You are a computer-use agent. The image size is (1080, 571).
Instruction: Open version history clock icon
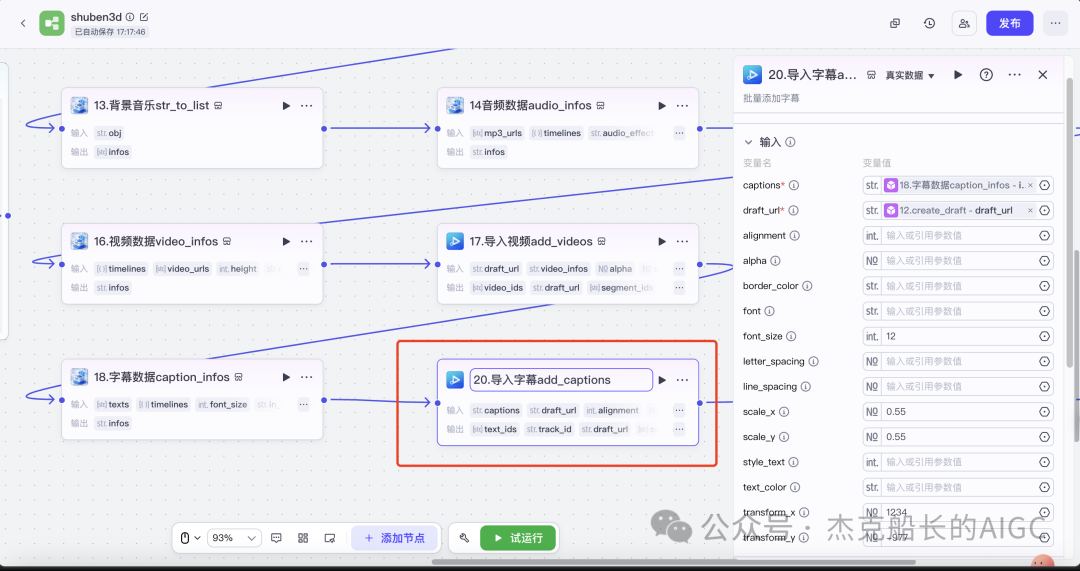(x=930, y=23)
